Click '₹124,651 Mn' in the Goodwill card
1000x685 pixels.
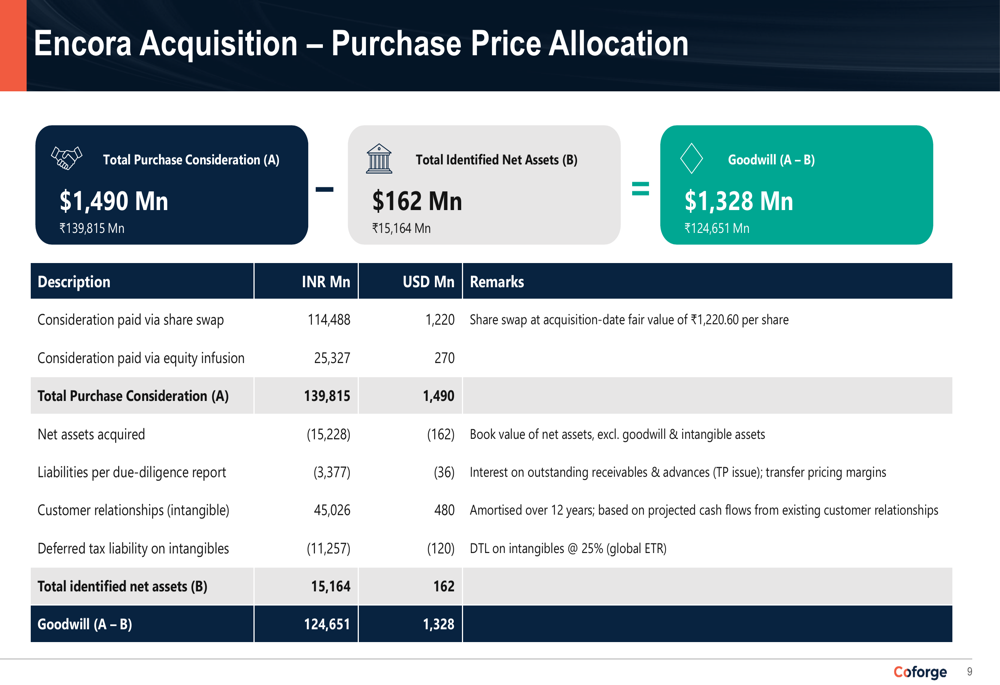click(x=717, y=228)
